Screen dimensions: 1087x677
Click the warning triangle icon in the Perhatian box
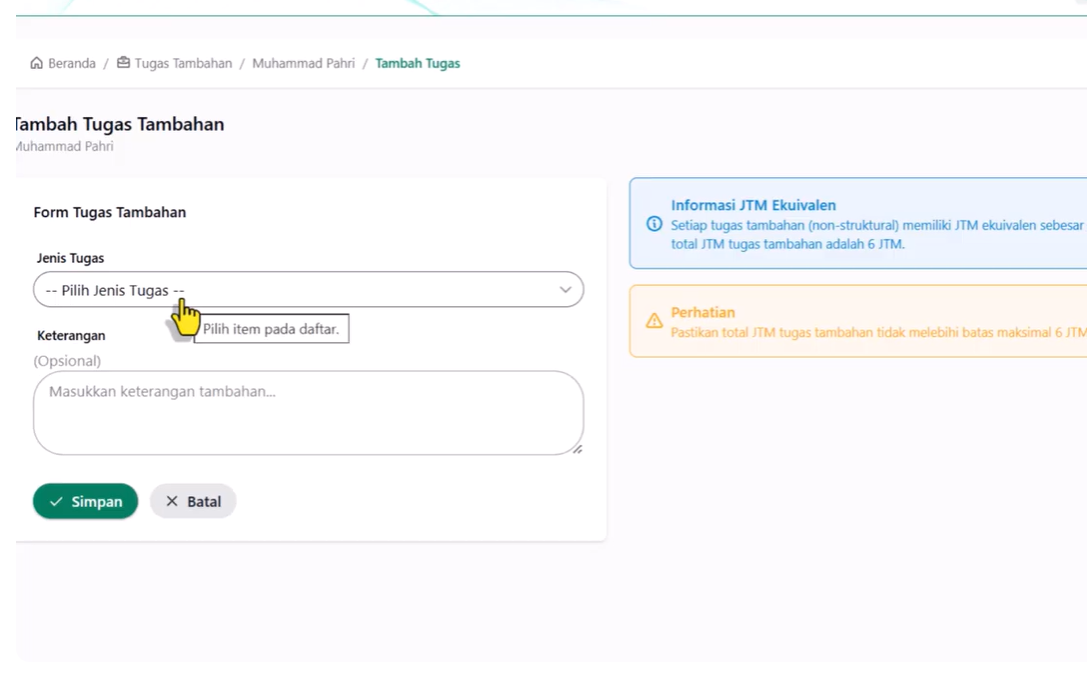[654, 321]
